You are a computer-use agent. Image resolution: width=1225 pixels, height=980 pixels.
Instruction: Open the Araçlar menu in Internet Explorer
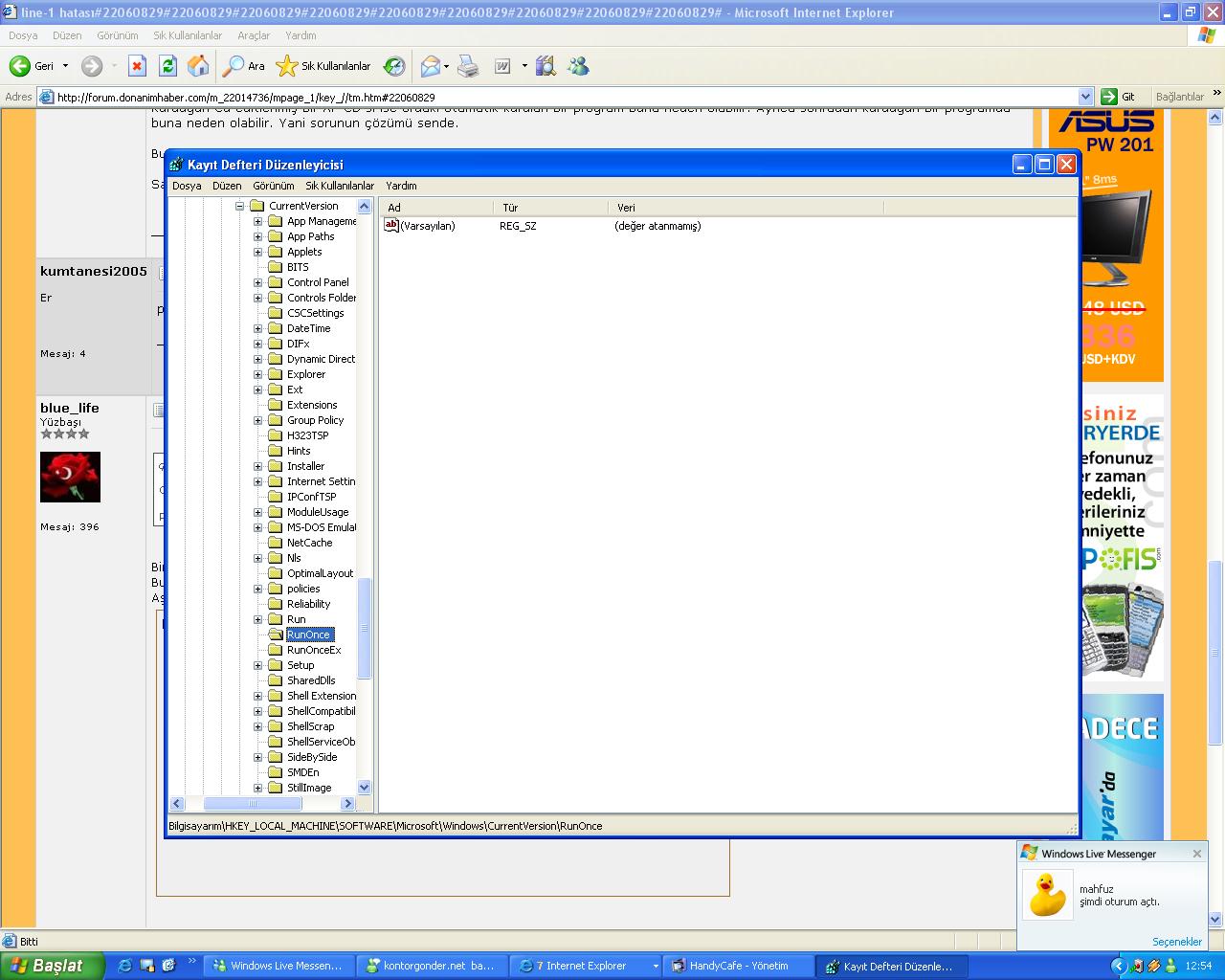(254, 35)
